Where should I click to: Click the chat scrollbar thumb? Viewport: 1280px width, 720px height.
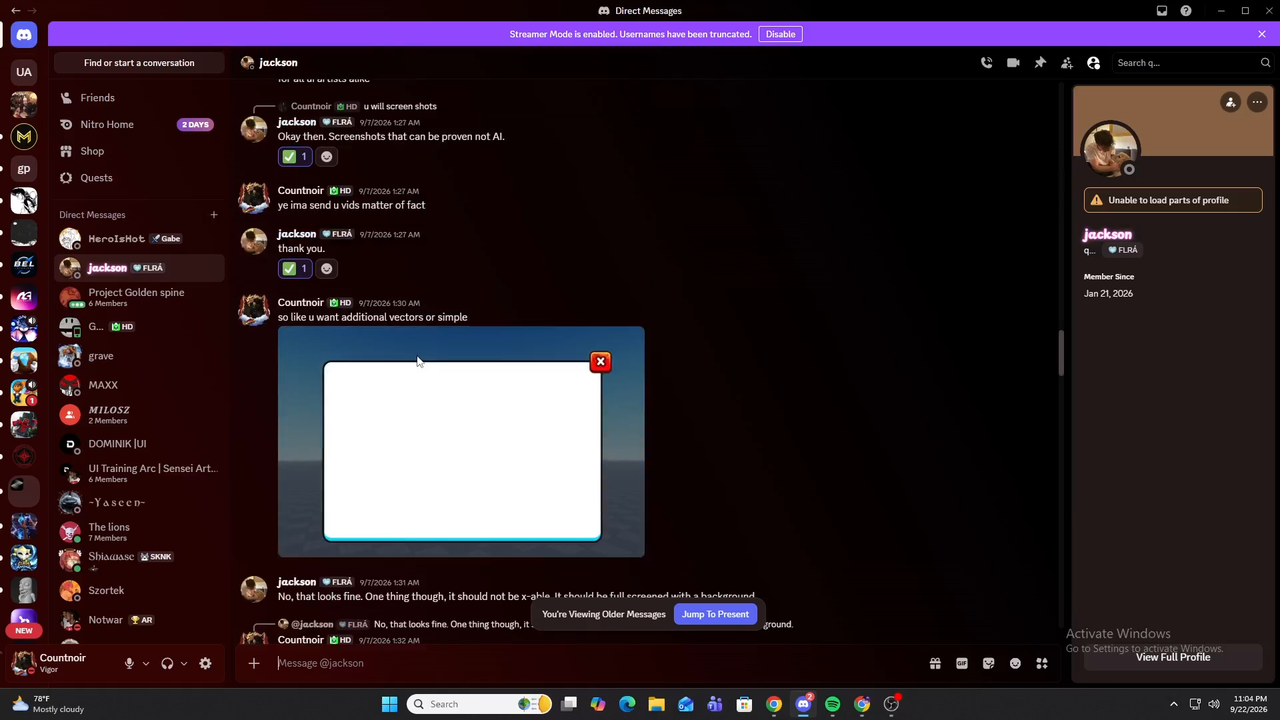click(x=1061, y=352)
